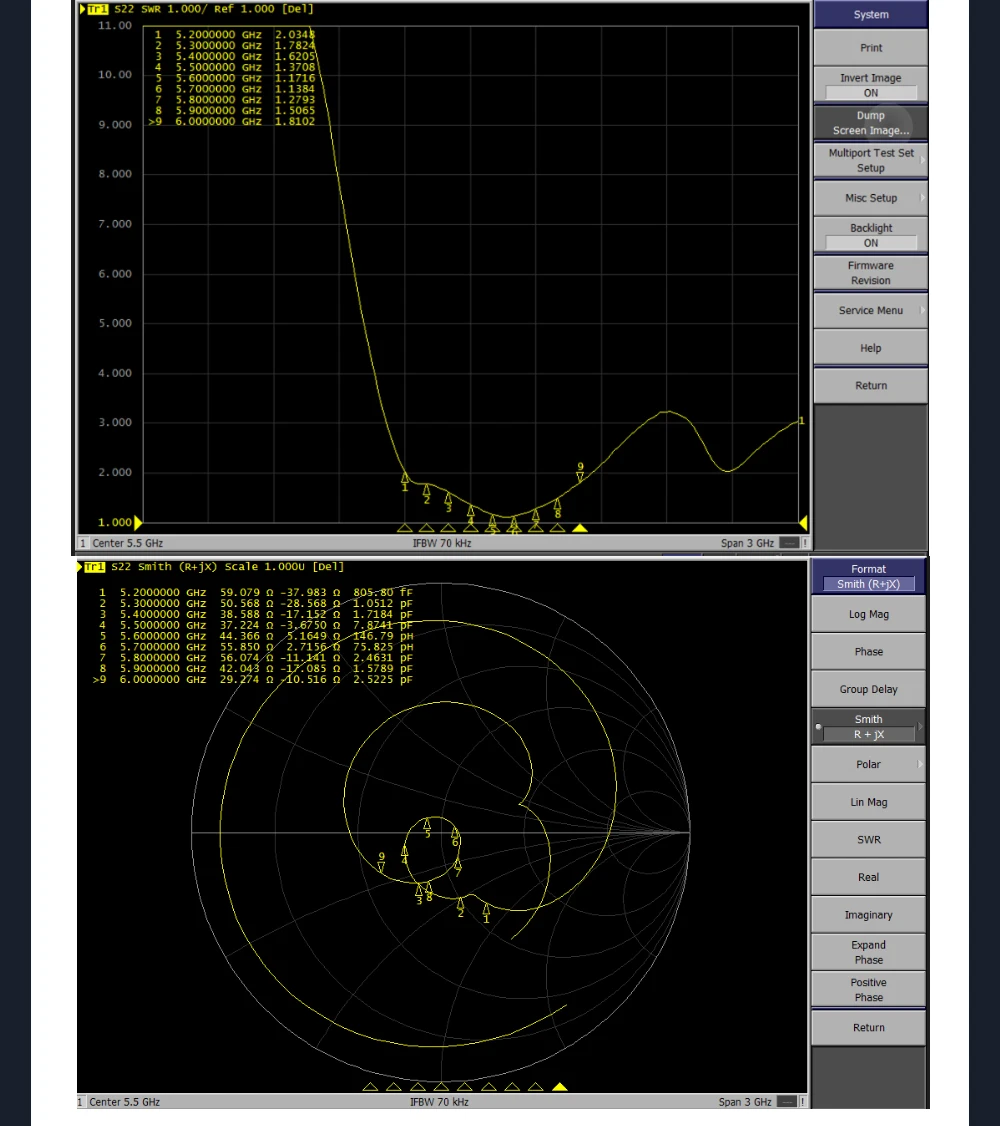This screenshot has height=1126, width=1000.
Task: Open Firmware Revision info
Action: click(x=871, y=273)
